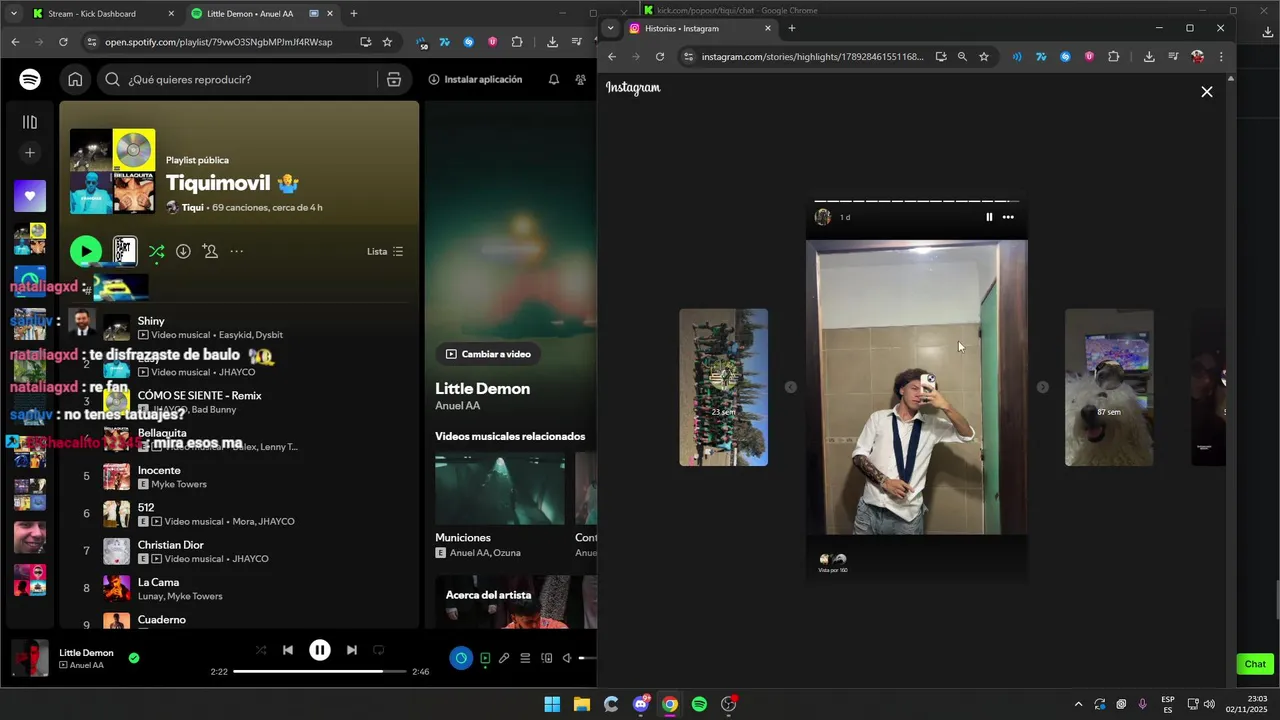
Task: Download the Tiquimovil playlist
Action: click(x=183, y=251)
